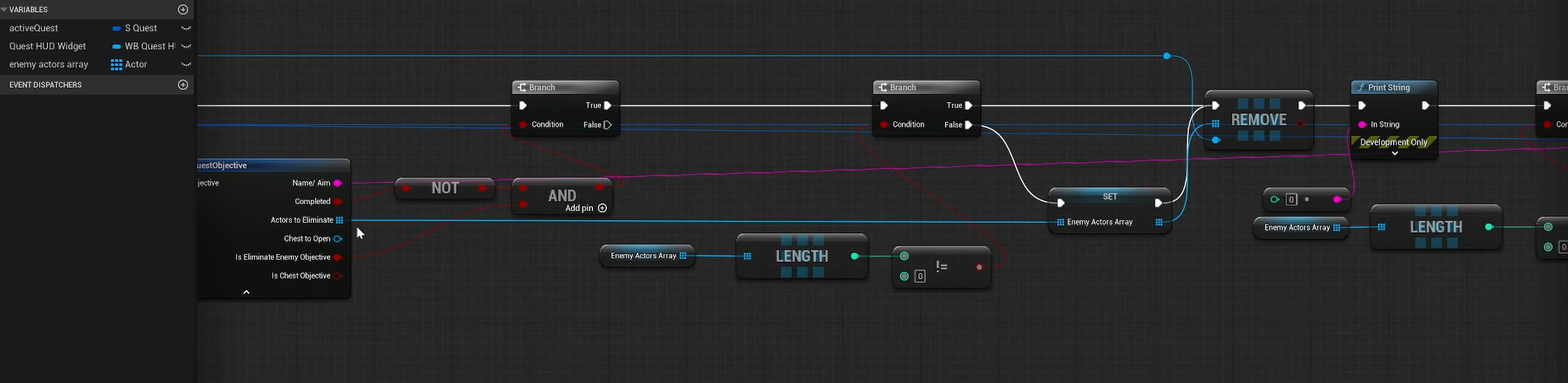
Task: Open WB Quest type dropdown for Quest HUD Widget
Action: 144,47
